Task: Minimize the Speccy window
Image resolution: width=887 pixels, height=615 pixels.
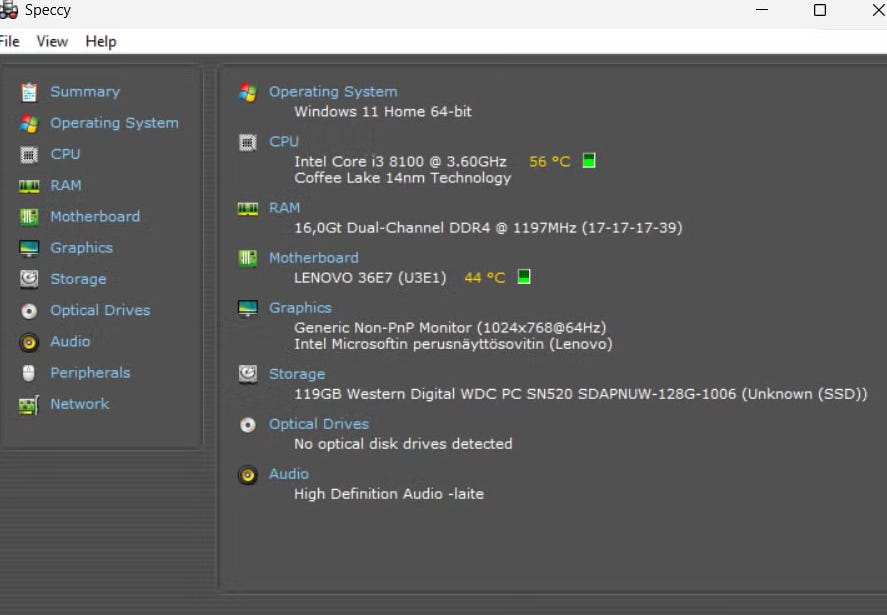Action: pos(762,10)
